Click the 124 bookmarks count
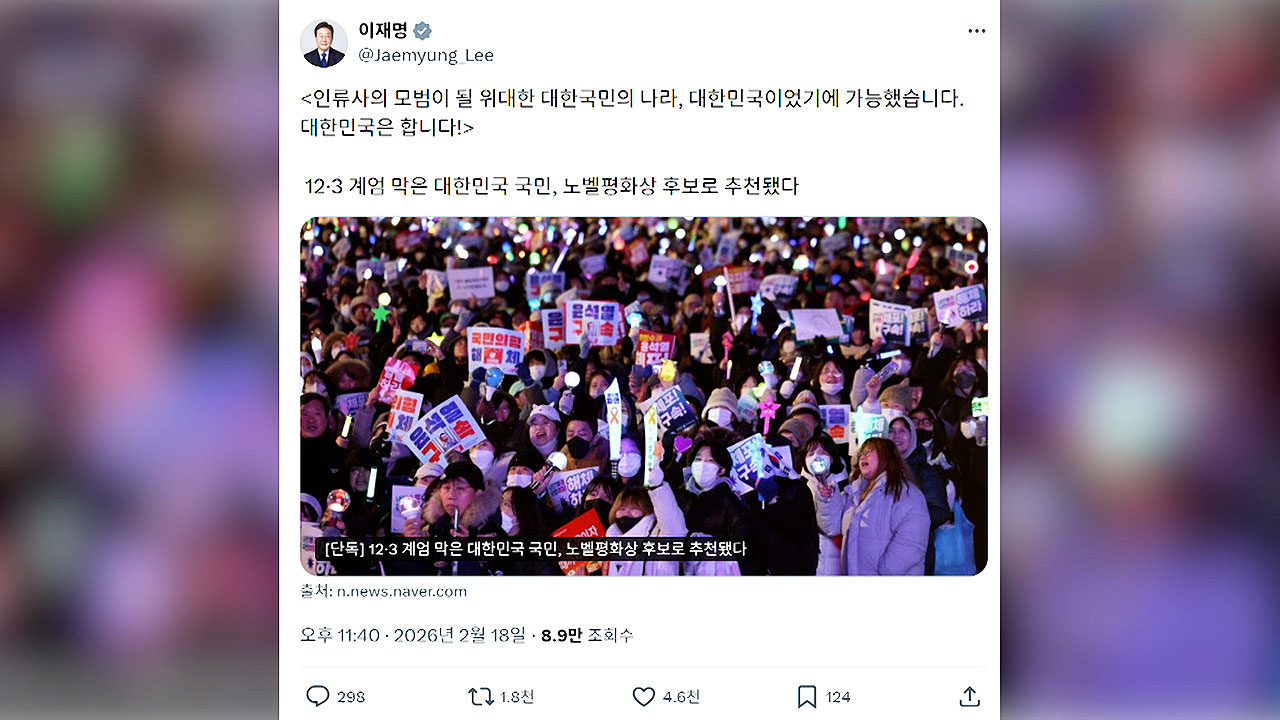The width and height of the screenshot is (1280, 720). pyautogui.click(x=838, y=697)
